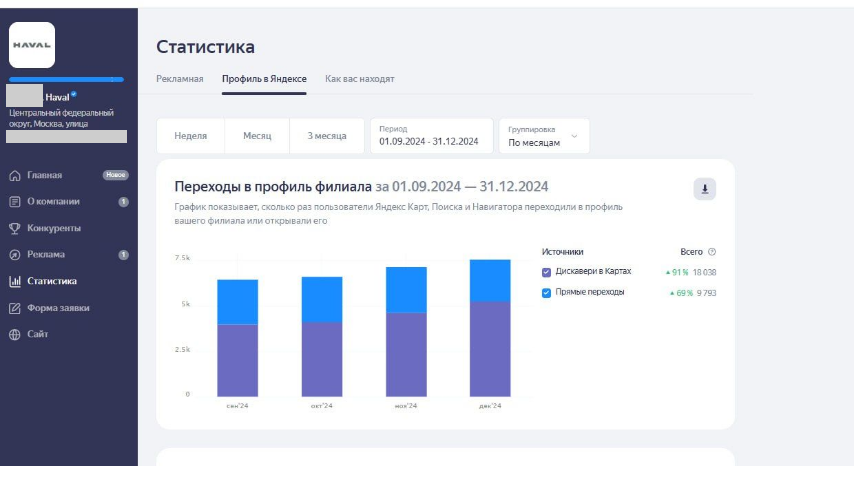Click the Конкуренты trophy icon

[x=15, y=228]
